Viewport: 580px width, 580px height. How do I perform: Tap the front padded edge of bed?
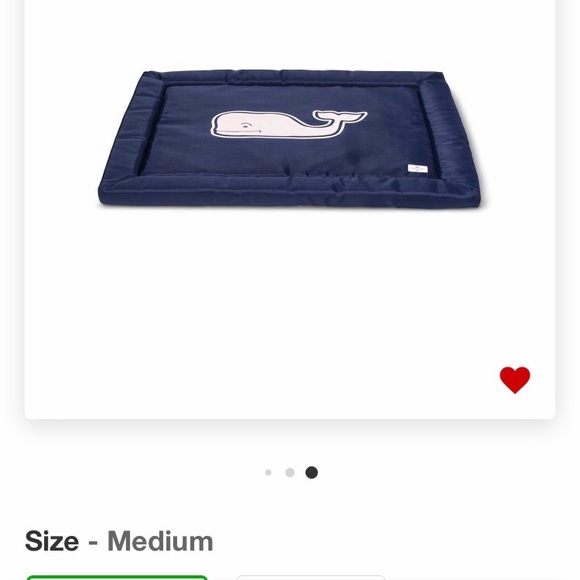(x=289, y=190)
